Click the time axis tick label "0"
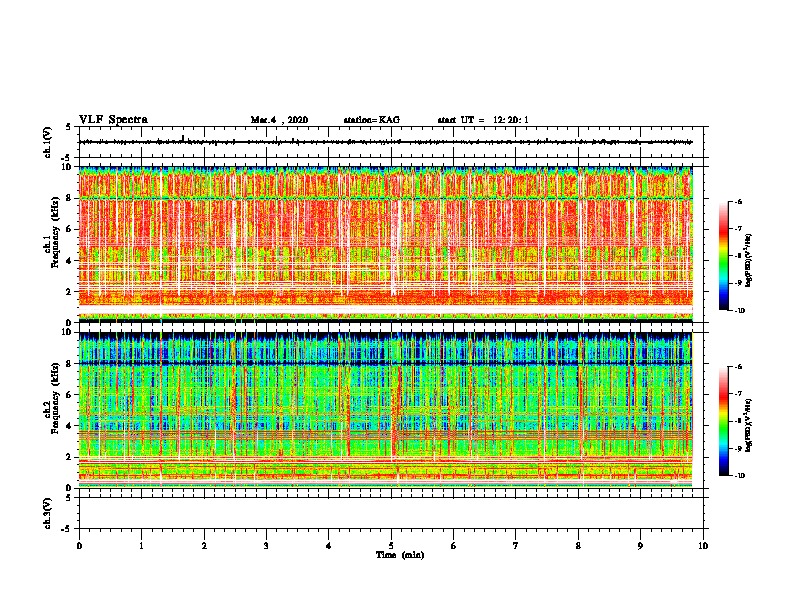 (x=79, y=546)
